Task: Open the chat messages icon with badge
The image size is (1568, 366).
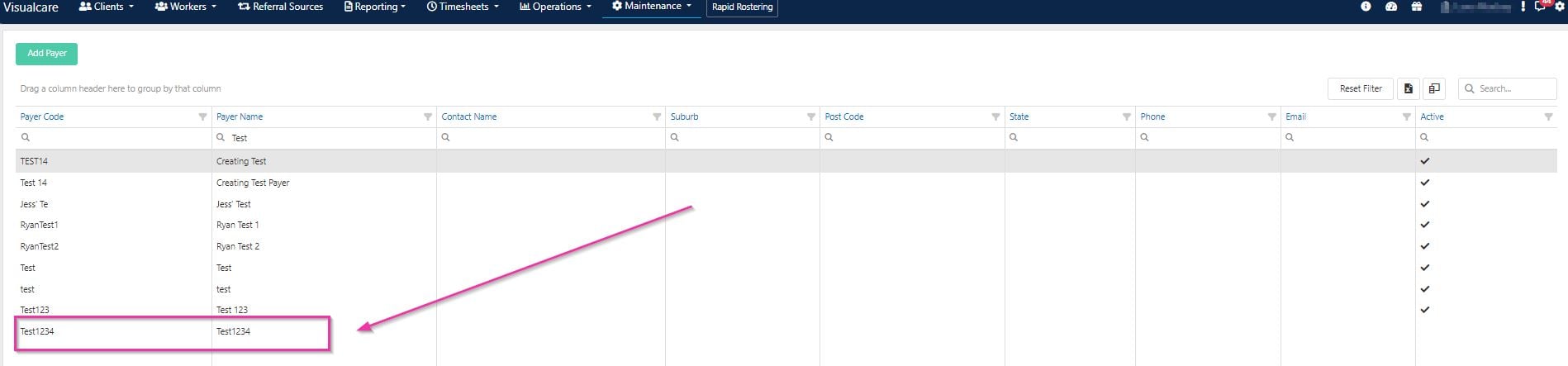Action: pos(1541,6)
